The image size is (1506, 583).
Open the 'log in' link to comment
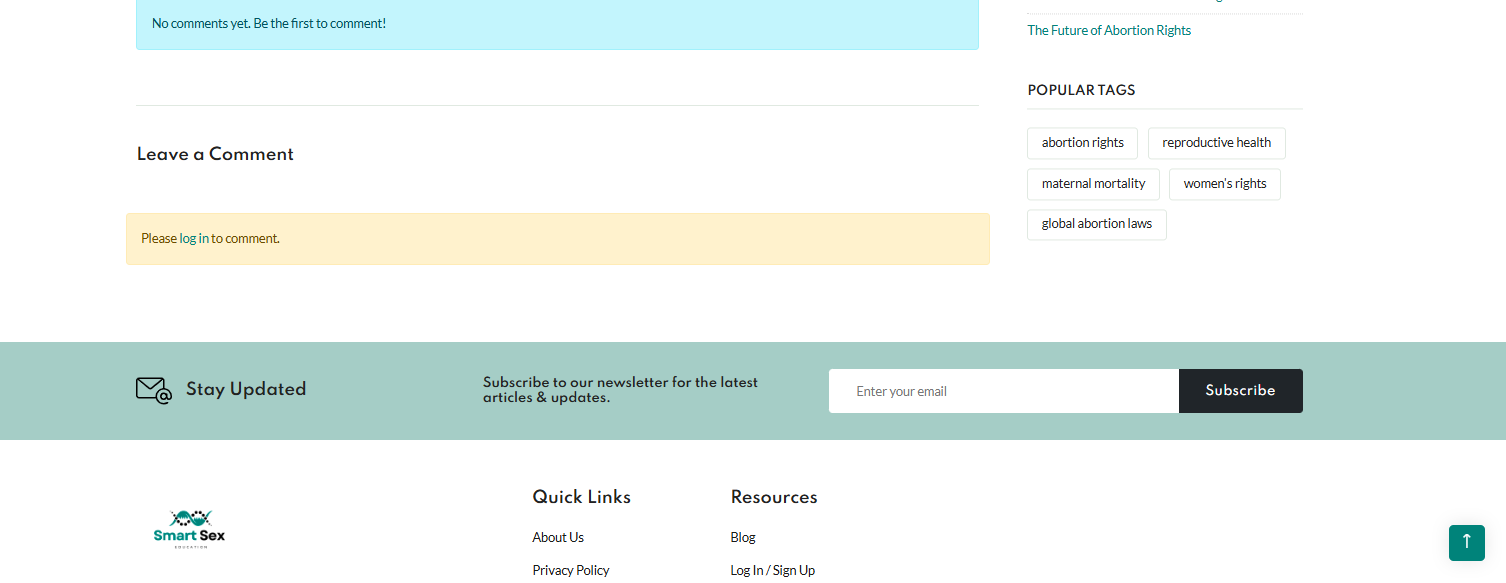point(194,238)
